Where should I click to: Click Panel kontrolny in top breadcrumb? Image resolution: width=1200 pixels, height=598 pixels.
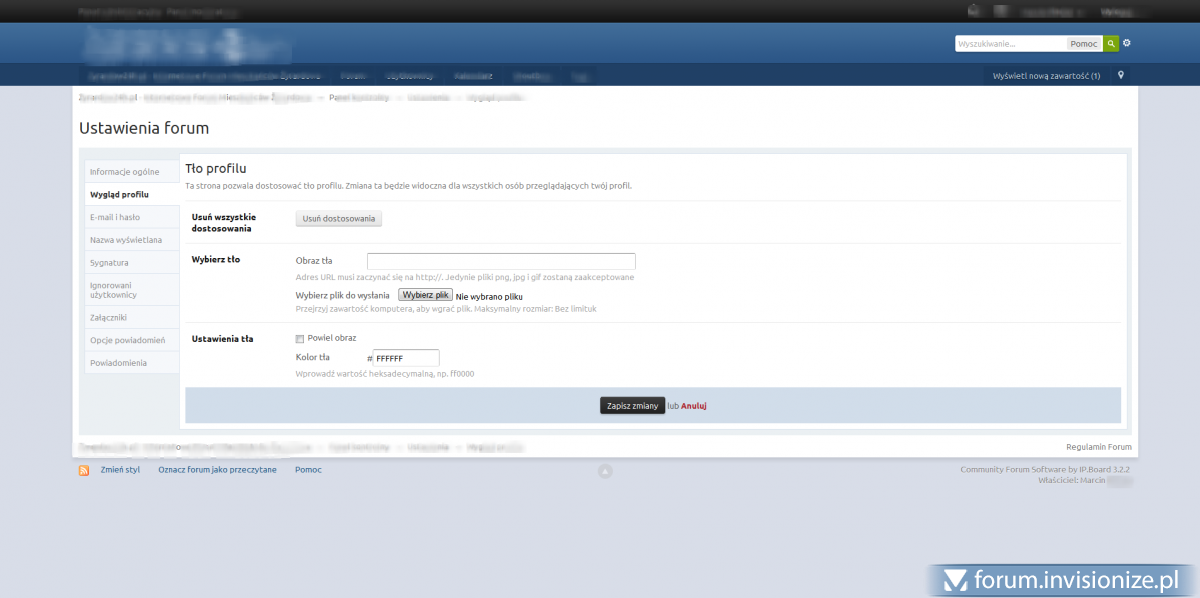tap(358, 97)
